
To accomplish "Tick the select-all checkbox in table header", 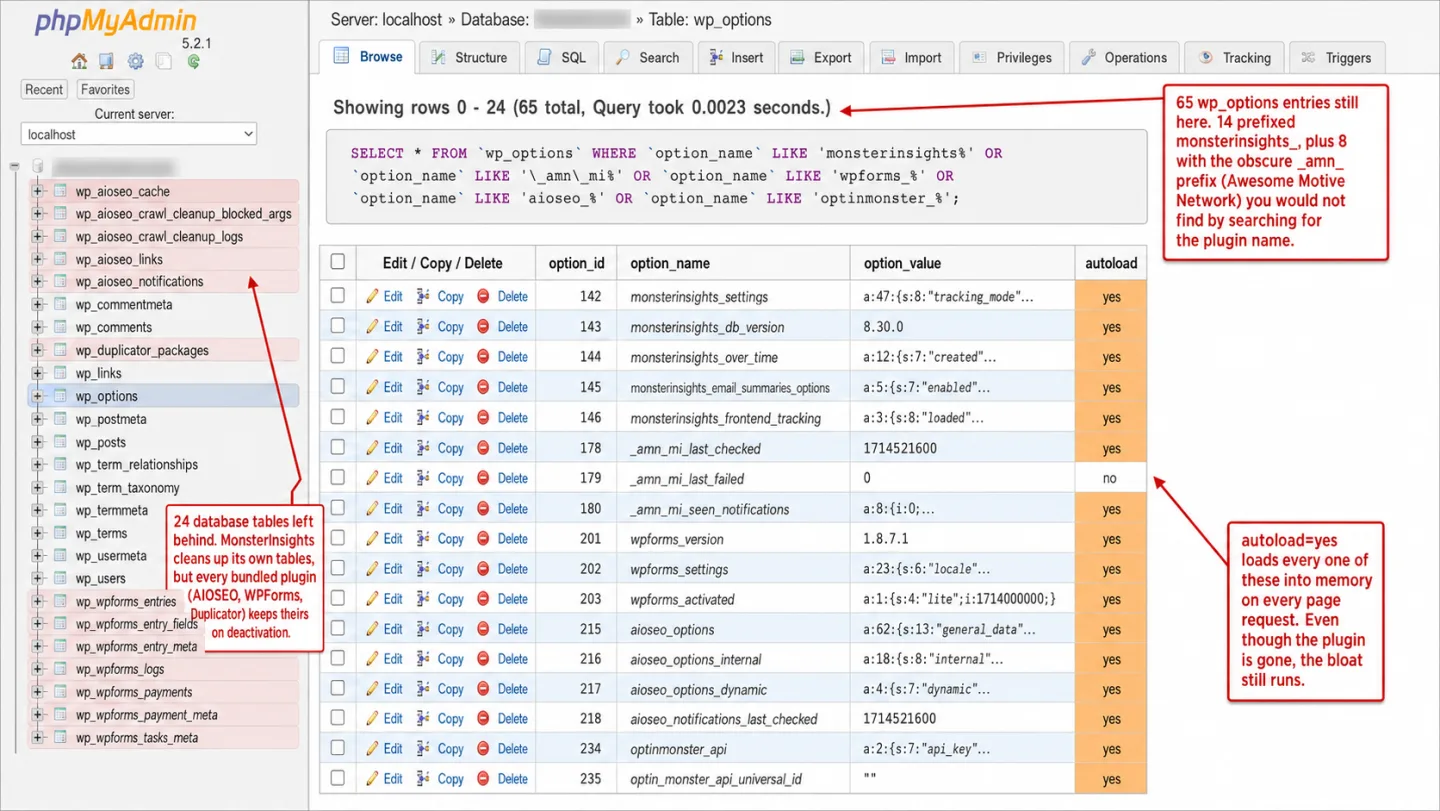I will [x=338, y=262].
